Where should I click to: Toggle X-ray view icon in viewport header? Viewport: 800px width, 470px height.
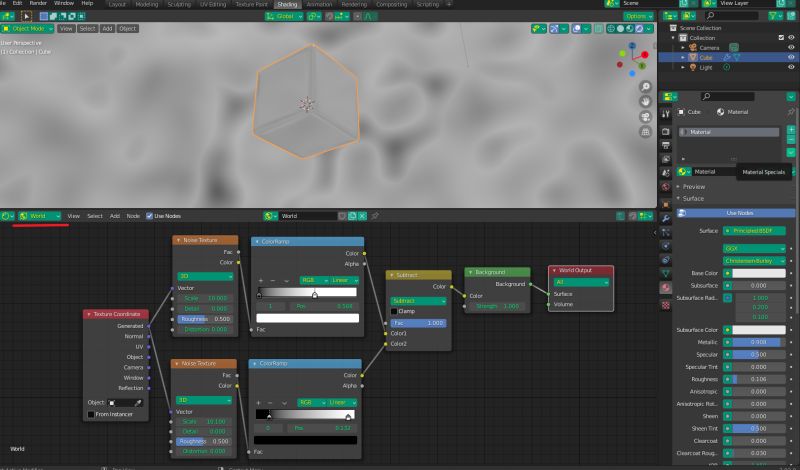[x=599, y=29]
